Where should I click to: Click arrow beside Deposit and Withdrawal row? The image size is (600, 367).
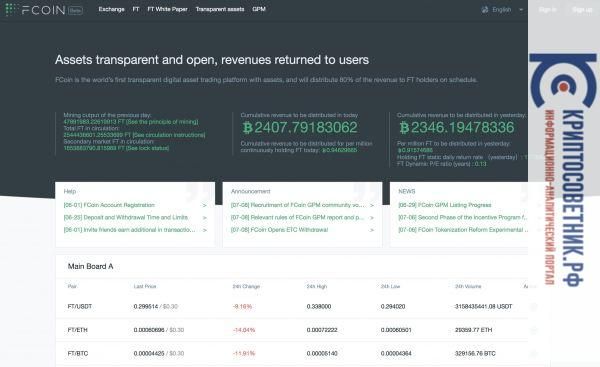(x=204, y=218)
